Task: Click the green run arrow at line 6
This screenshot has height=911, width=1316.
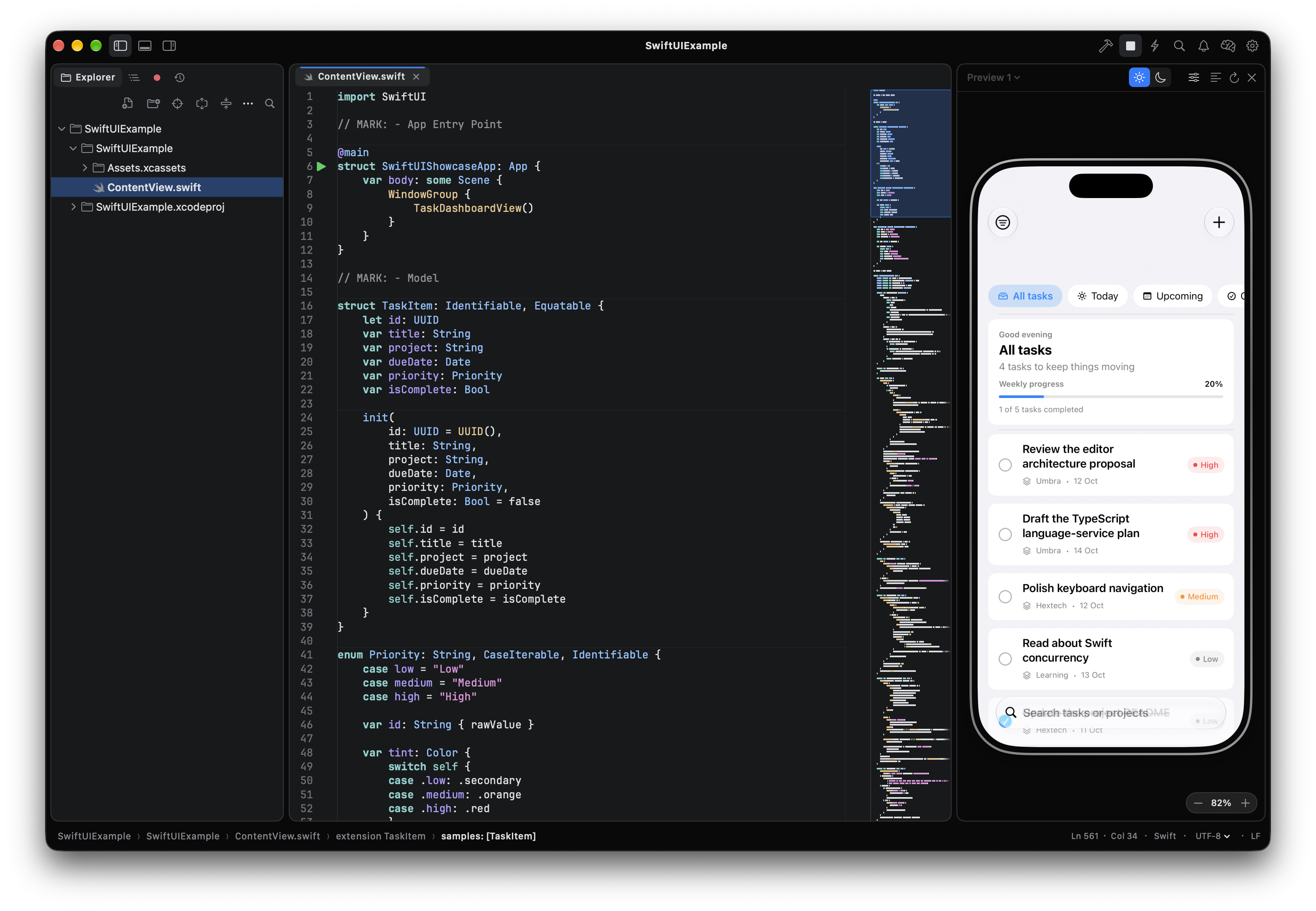Action: pyautogui.click(x=321, y=167)
